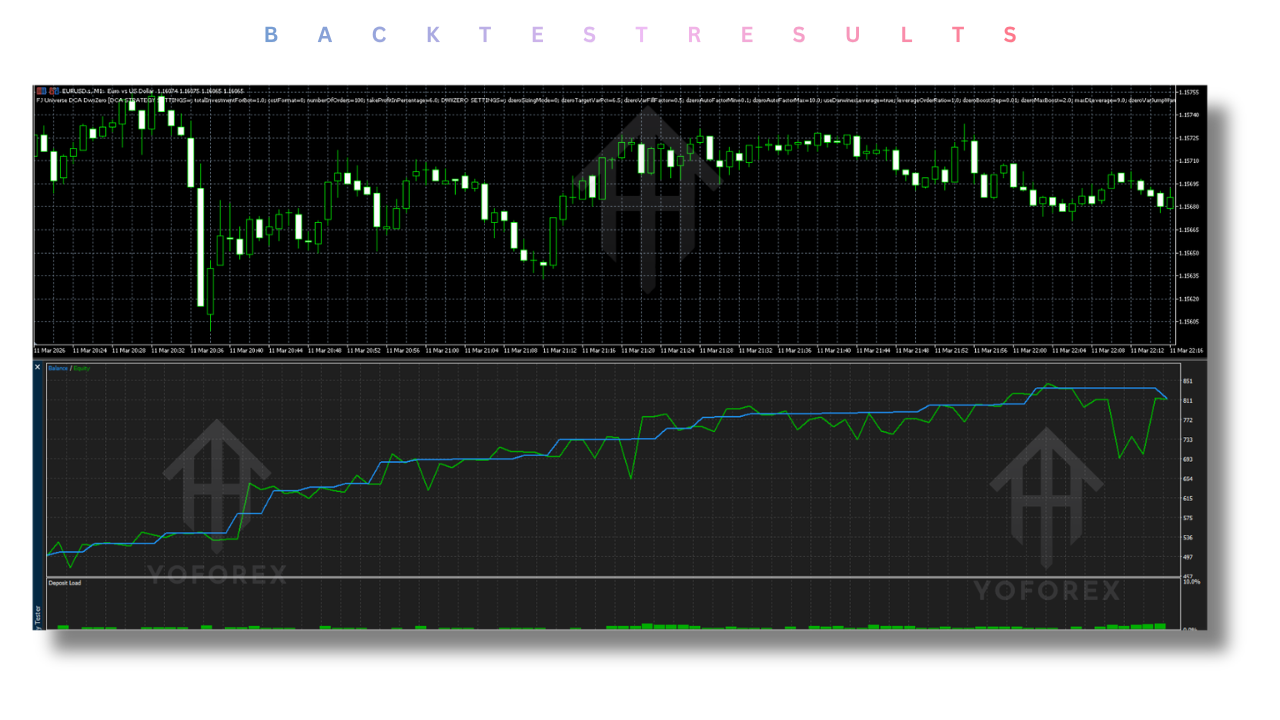Click price level 1.15740 on price scale
The image size is (1280, 720).
tap(1189, 115)
